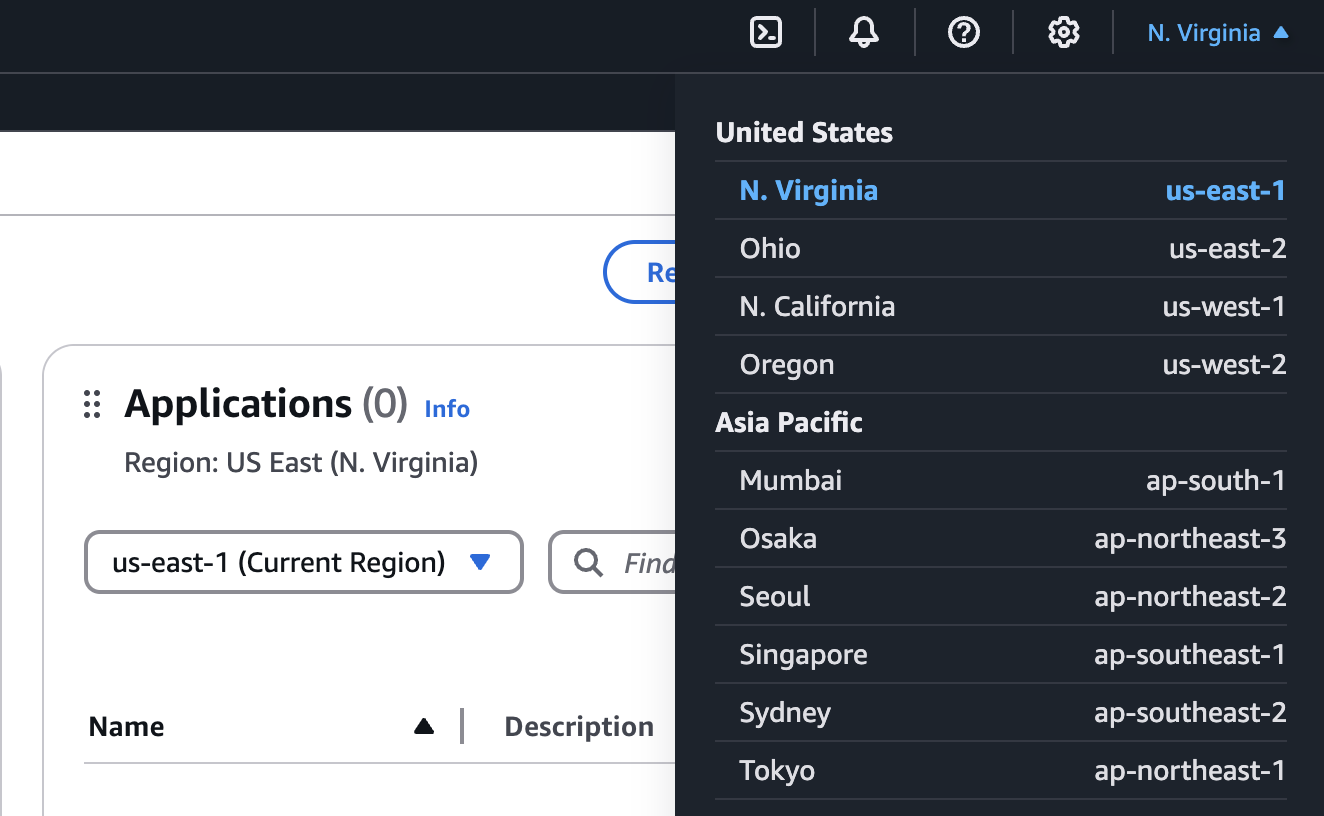Click the Find applications search field

click(x=645, y=563)
